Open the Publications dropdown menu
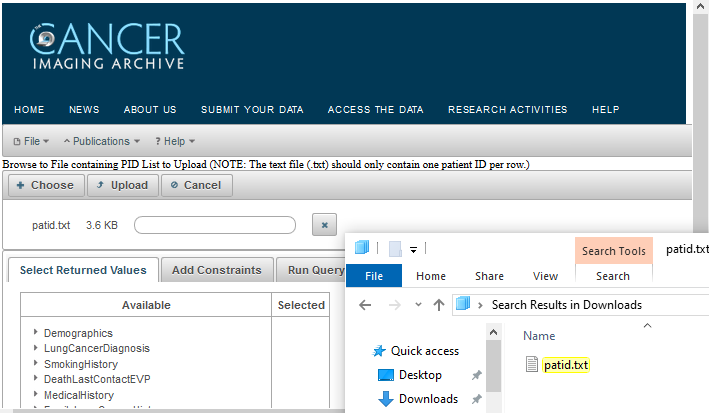 [x=102, y=141]
